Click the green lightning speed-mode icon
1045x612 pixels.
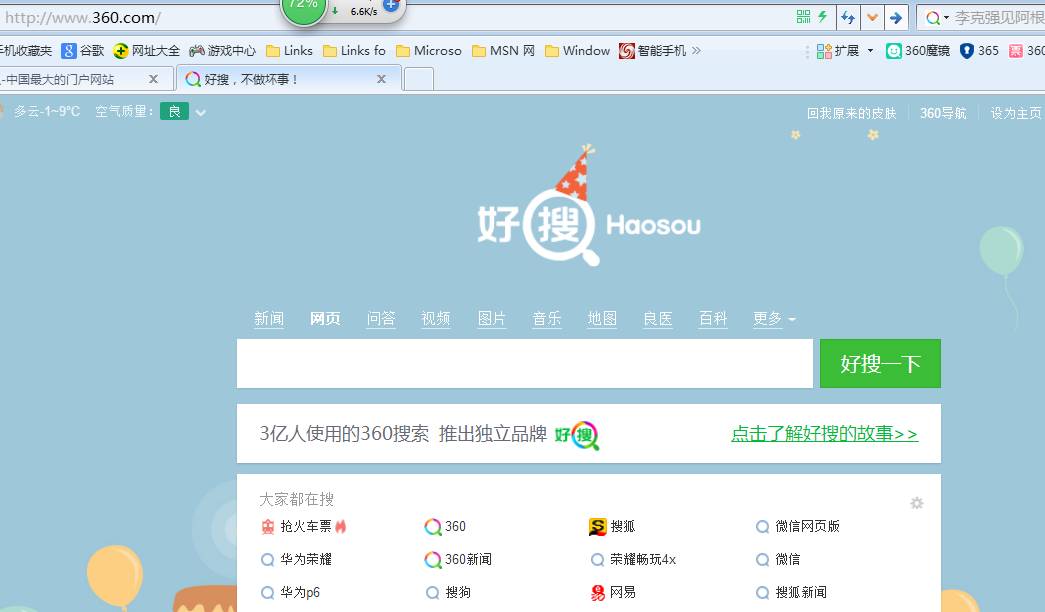coord(822,17)
